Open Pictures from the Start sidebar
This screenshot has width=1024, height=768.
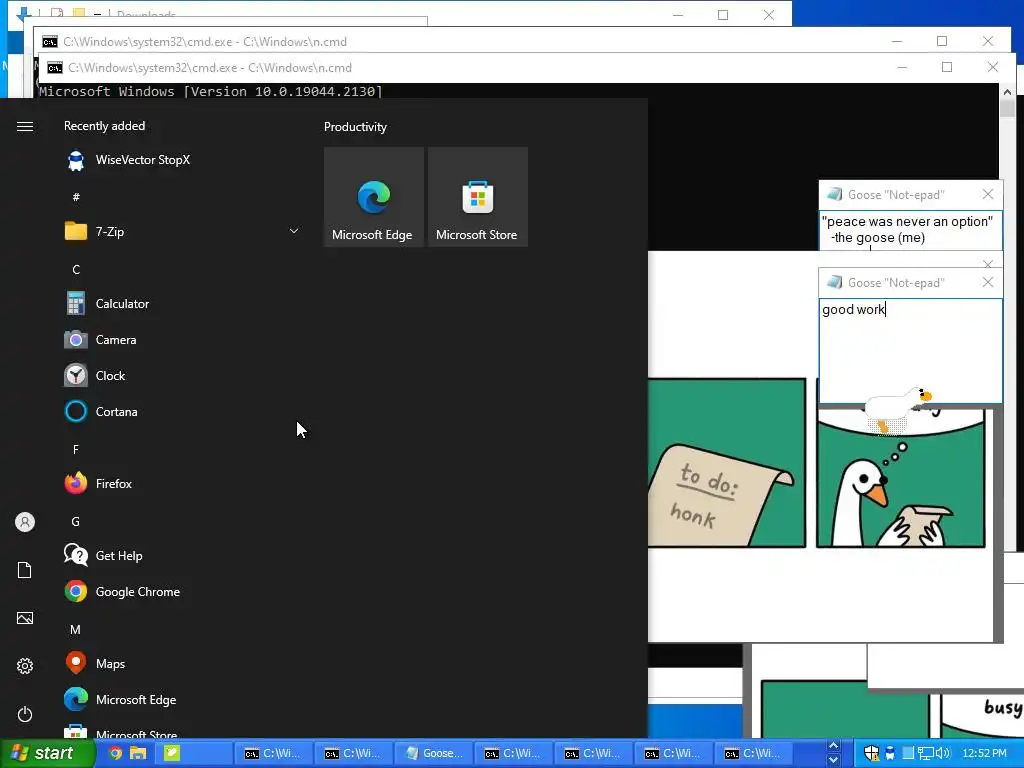click(x=25, y=618)
